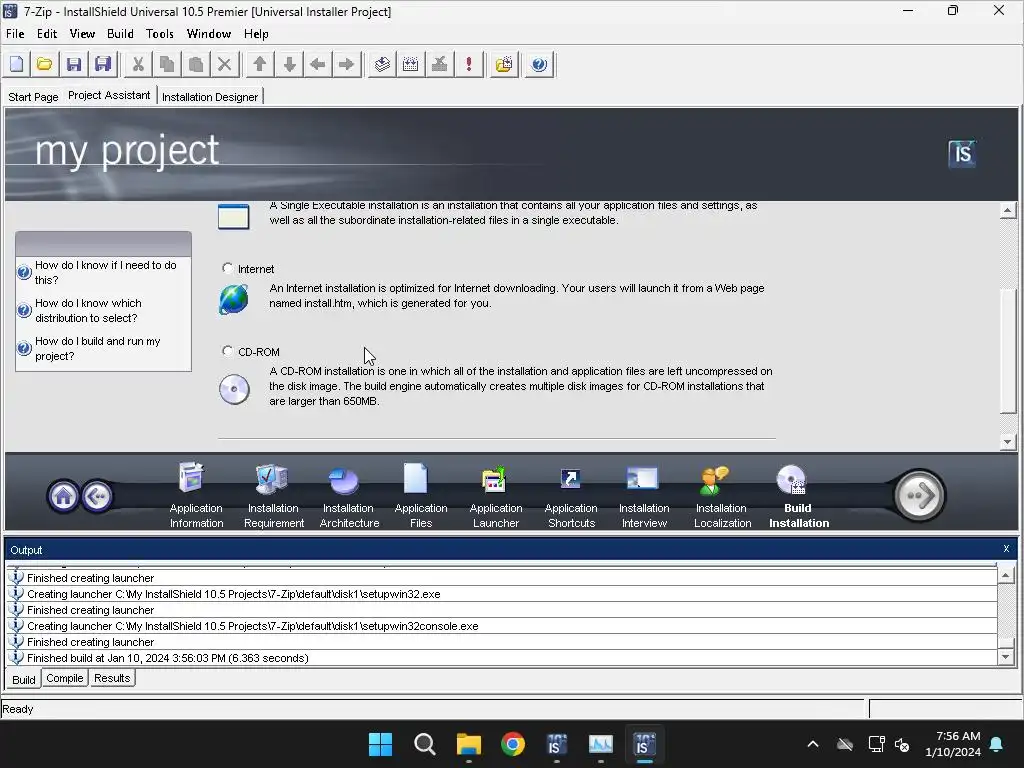Click the Delete X toolbar icon

[224, 64]
